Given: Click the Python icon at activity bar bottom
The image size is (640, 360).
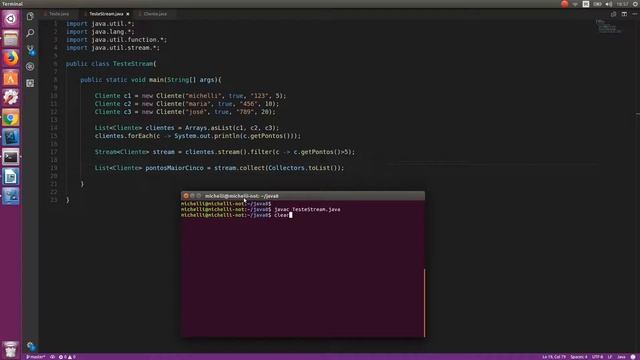Looking at the screenshot, I should [31, 347].
